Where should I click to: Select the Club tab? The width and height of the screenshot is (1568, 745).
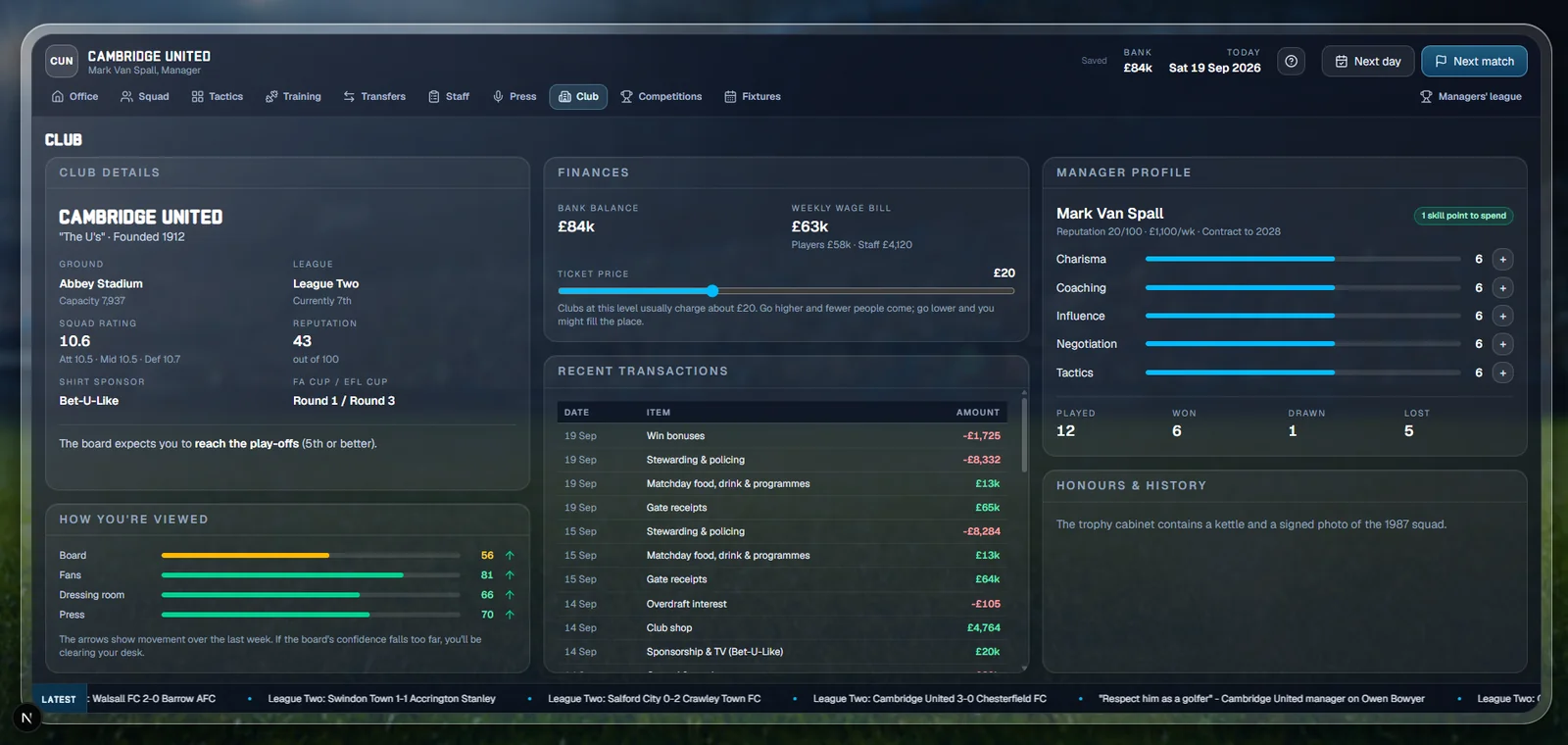tap(578, 97)
